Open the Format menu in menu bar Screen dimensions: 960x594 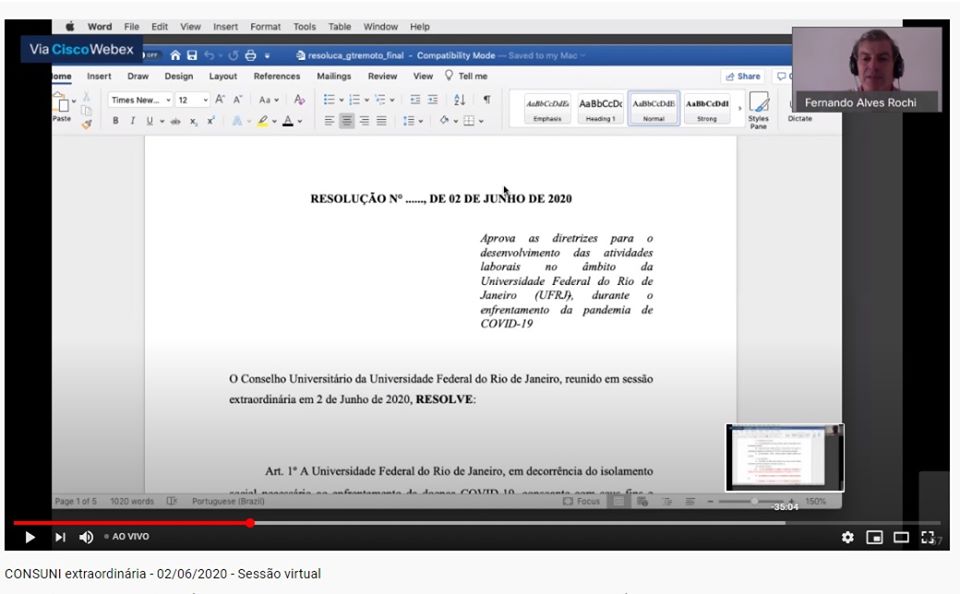[x=265, y=27]
